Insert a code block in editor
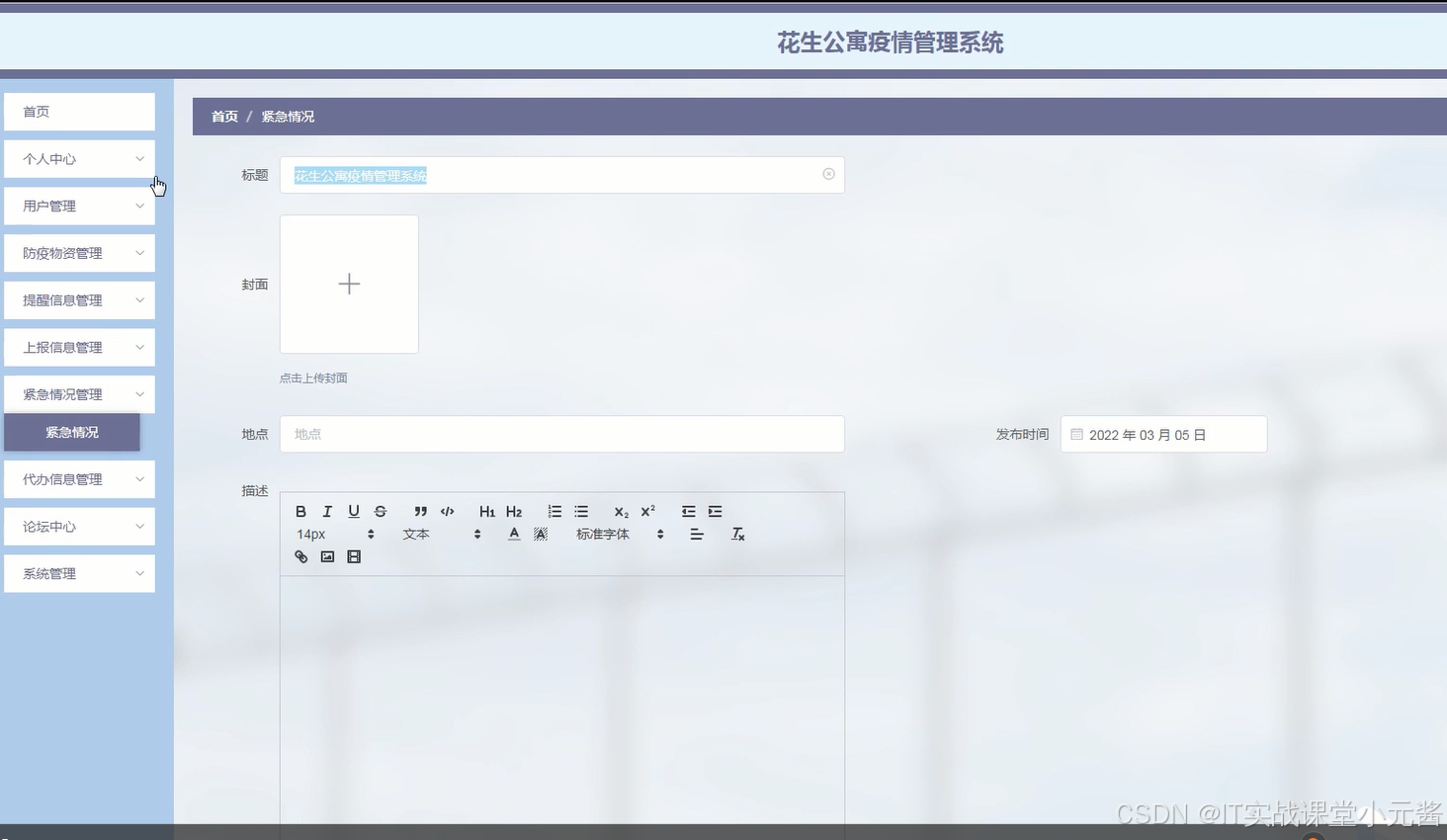The image size is (1447, 840). (448, 511)
